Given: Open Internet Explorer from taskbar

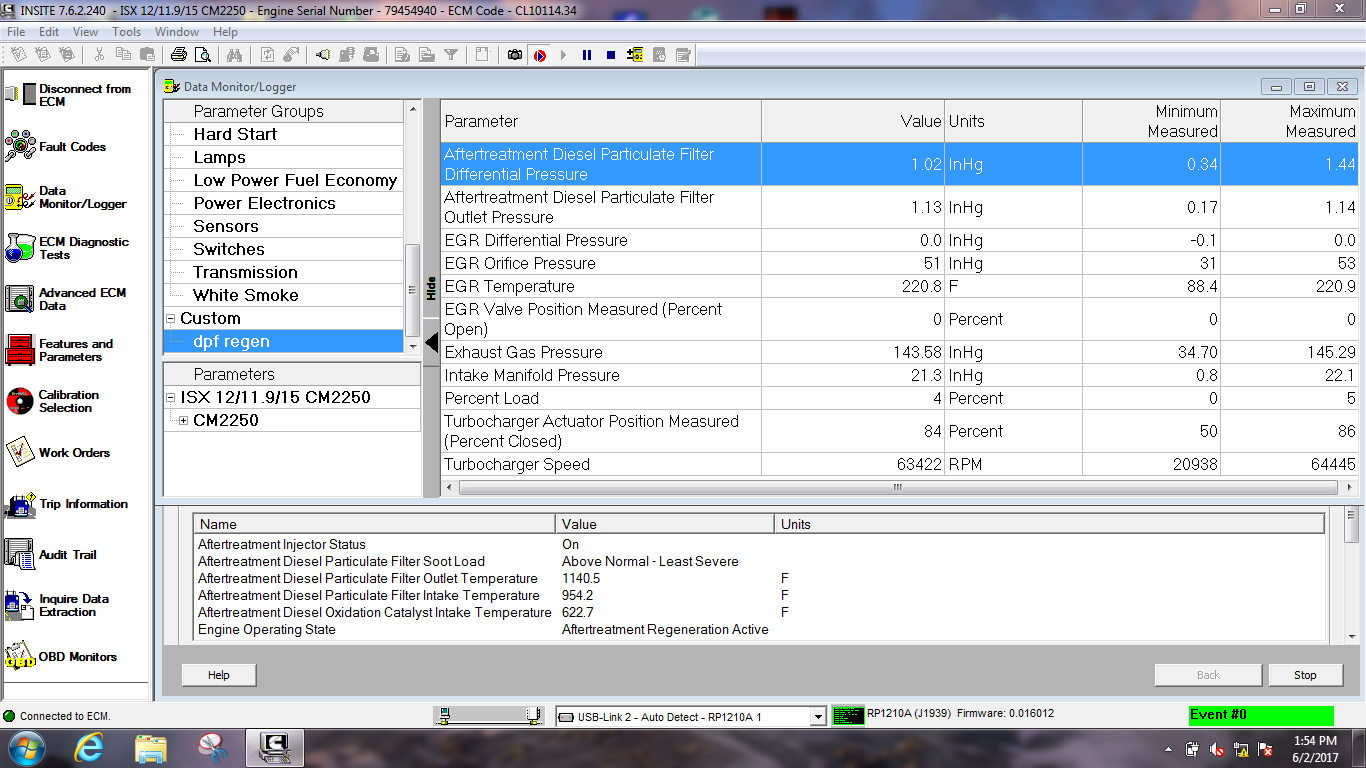Looking at the screenshot, I should pos(90,748).
